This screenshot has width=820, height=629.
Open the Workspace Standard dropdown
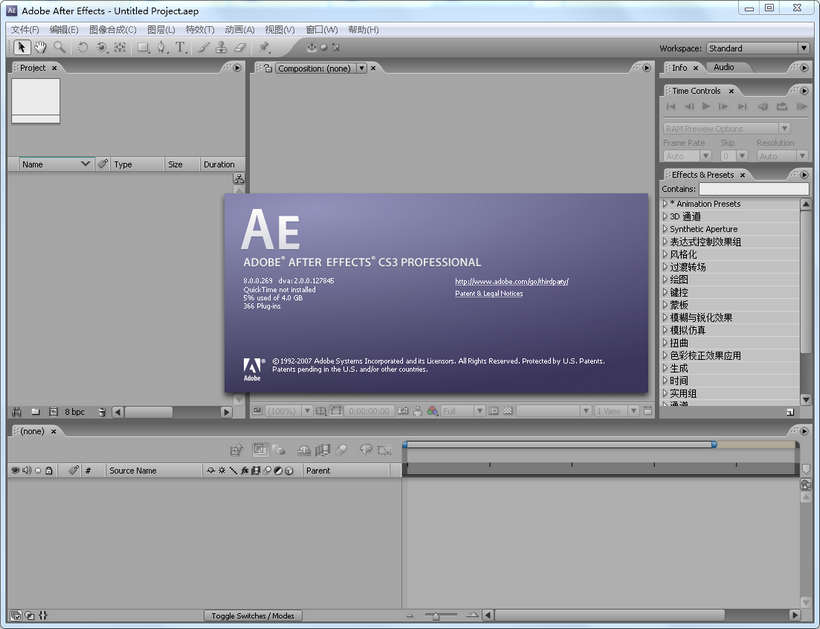(758, 48)
